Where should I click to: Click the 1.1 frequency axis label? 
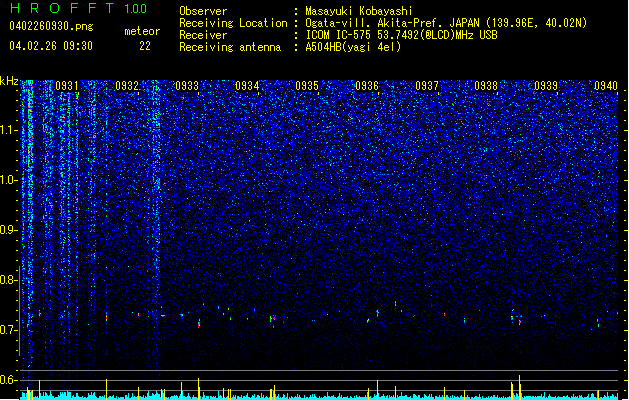pyautogui.click(x=8, y=130)
